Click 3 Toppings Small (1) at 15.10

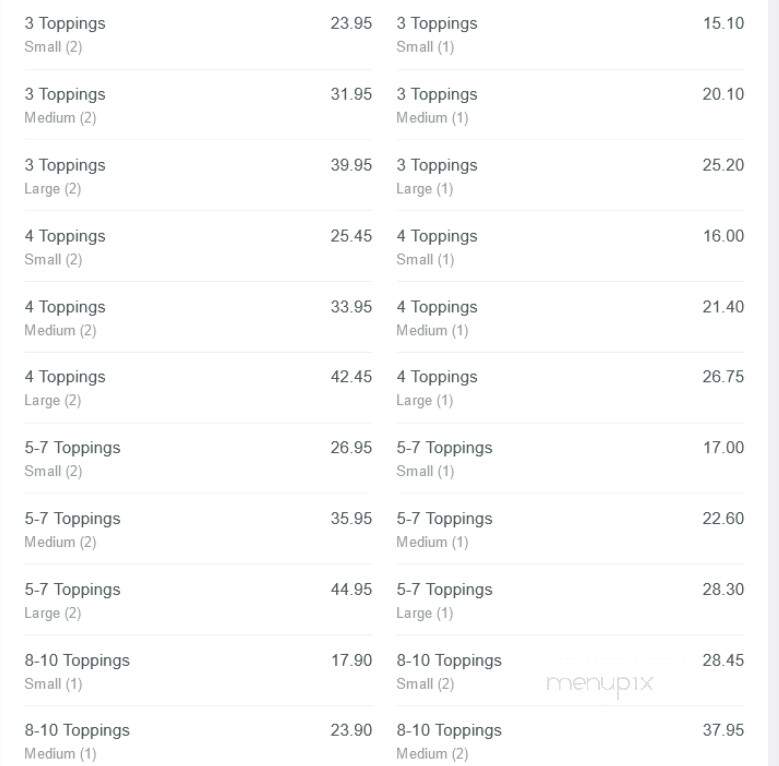(x=570, y=35)
